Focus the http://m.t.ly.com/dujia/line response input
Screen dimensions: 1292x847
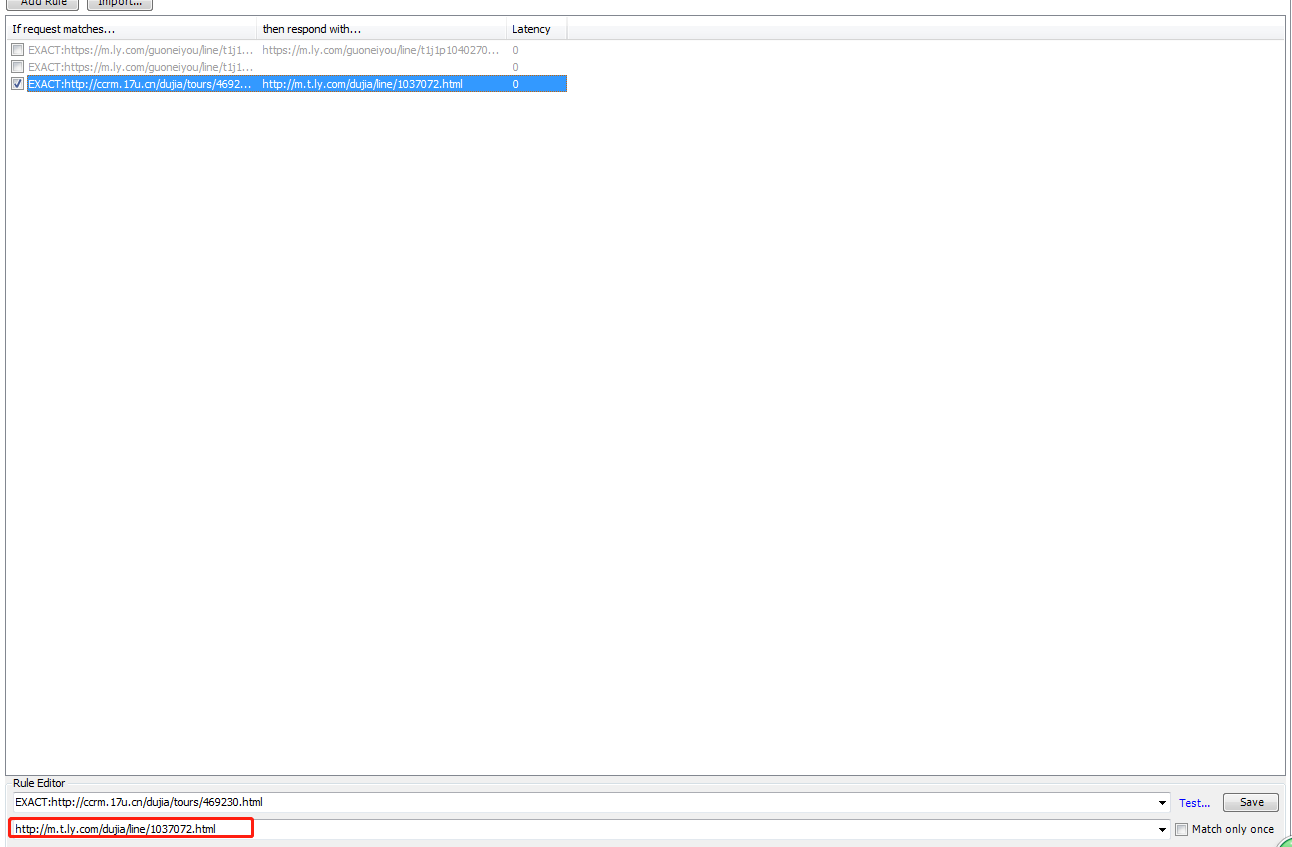tap(583, 829)
